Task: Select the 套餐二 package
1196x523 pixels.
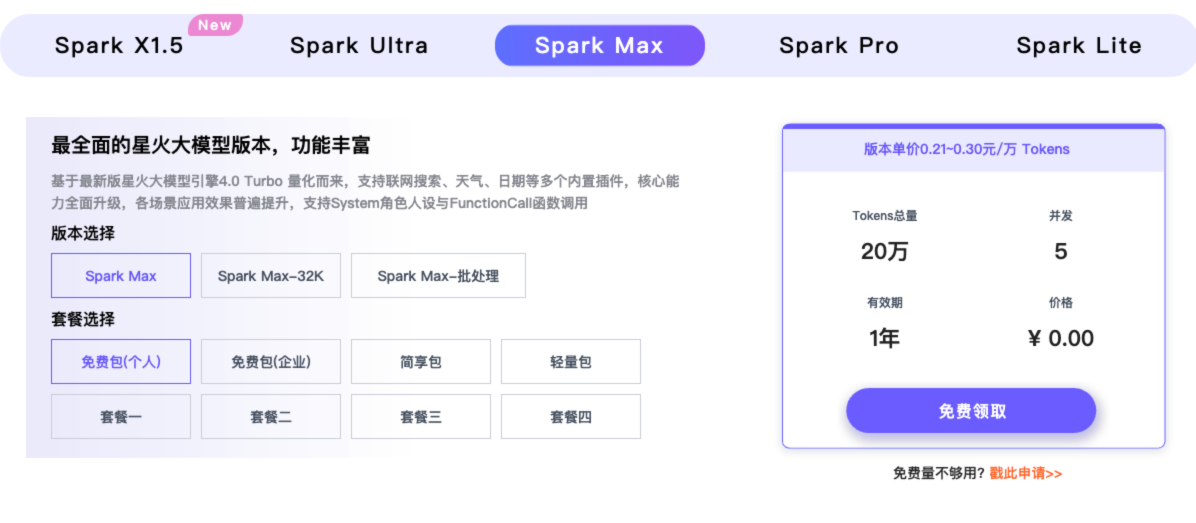Action: point(271,417)
